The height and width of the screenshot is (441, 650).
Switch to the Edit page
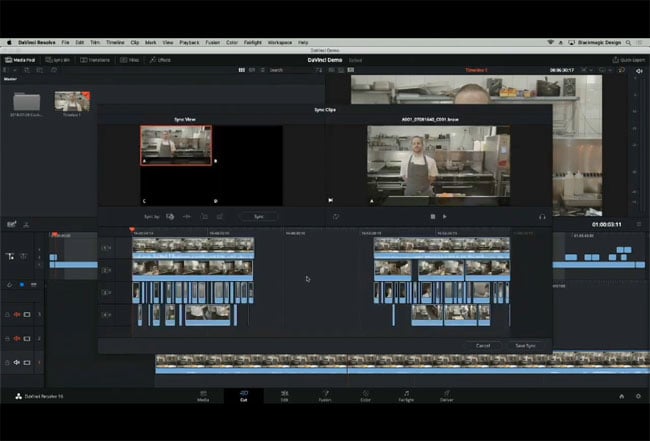pyautogui.click(x=284, y=396)
